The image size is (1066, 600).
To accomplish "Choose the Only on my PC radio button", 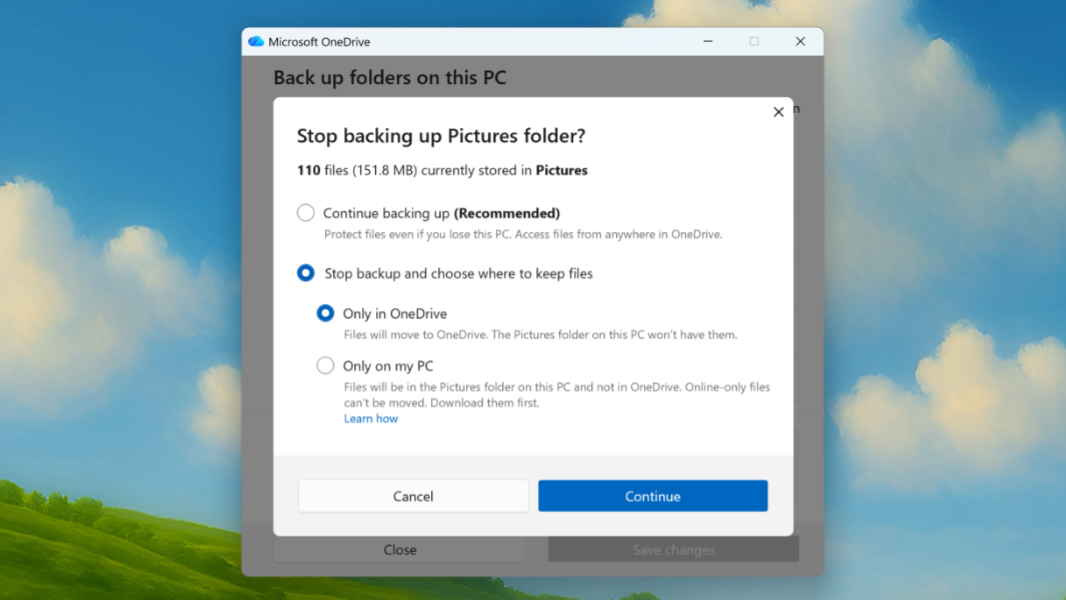I will tap(325, 366).
